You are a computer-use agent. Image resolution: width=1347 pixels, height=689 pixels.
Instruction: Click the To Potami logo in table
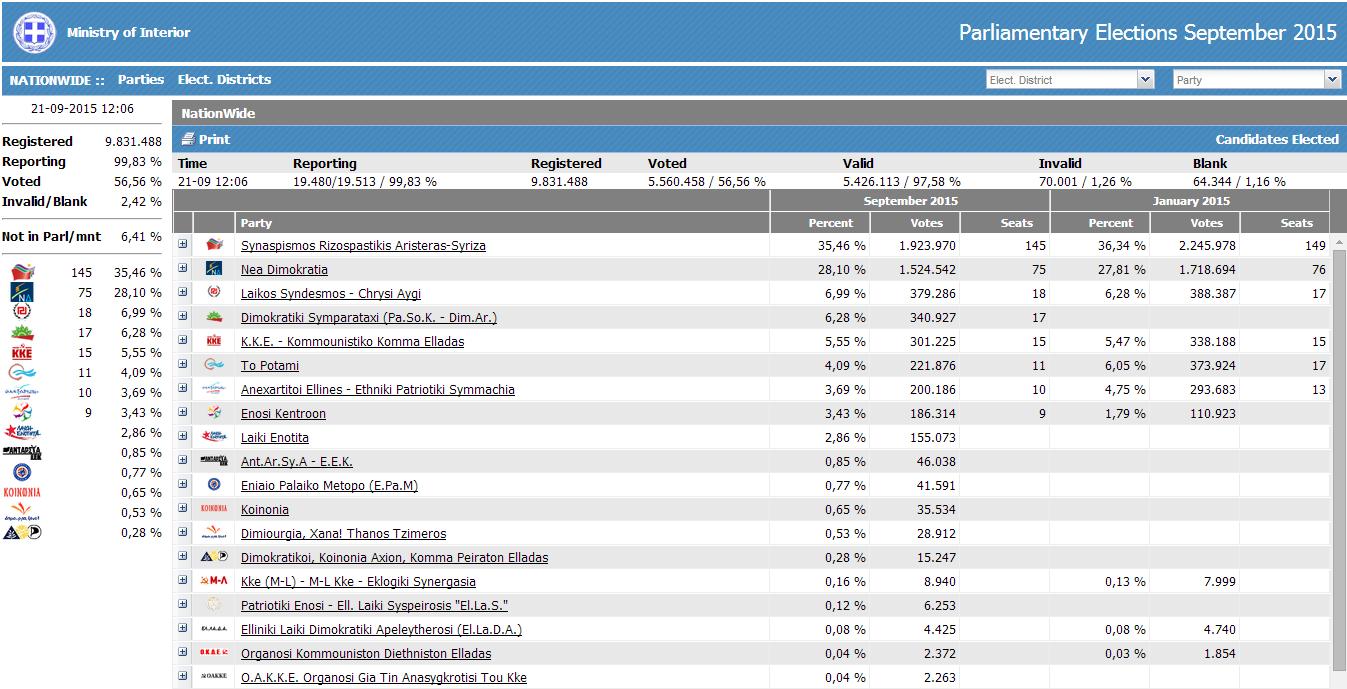click(x=214, y=365)
